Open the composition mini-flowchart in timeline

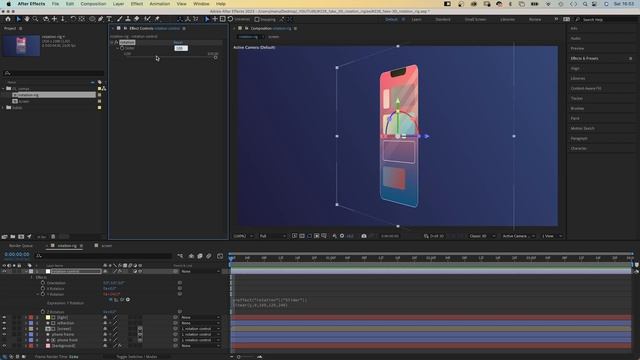(x=180, y=256)
